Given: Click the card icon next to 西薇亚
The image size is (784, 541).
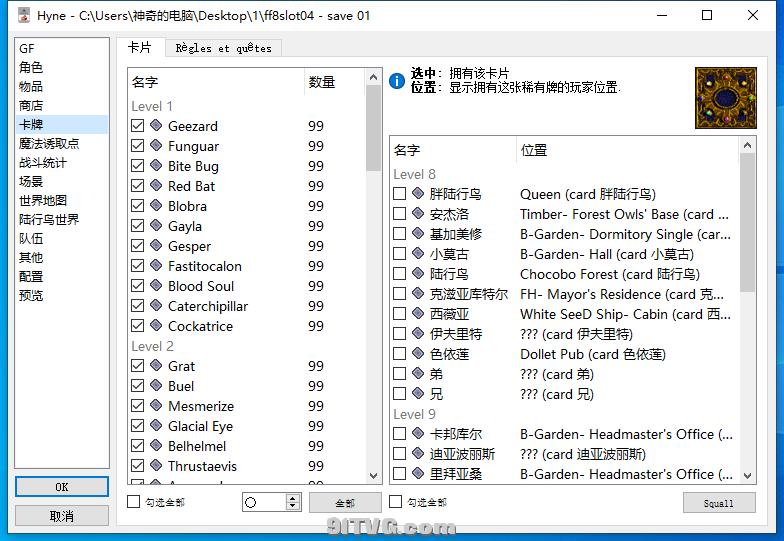Looking at the screenshot, I should [418, 314].
